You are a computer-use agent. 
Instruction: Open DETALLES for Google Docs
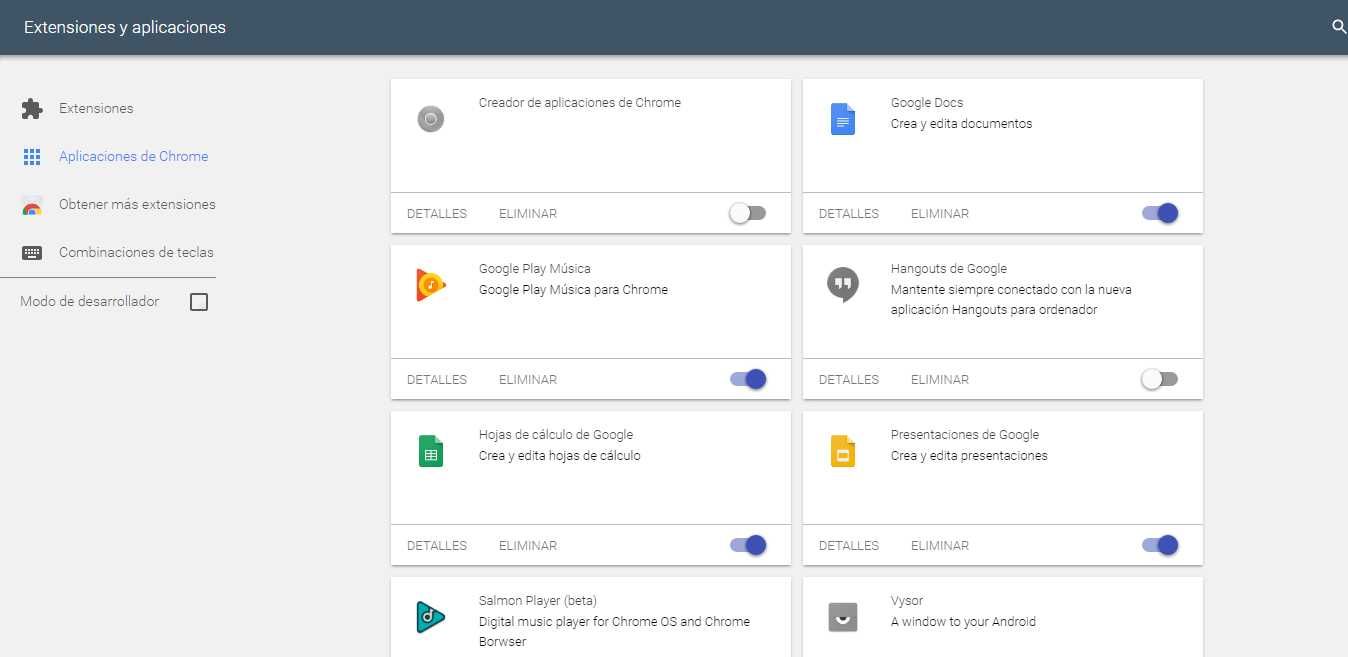point(849,214)
